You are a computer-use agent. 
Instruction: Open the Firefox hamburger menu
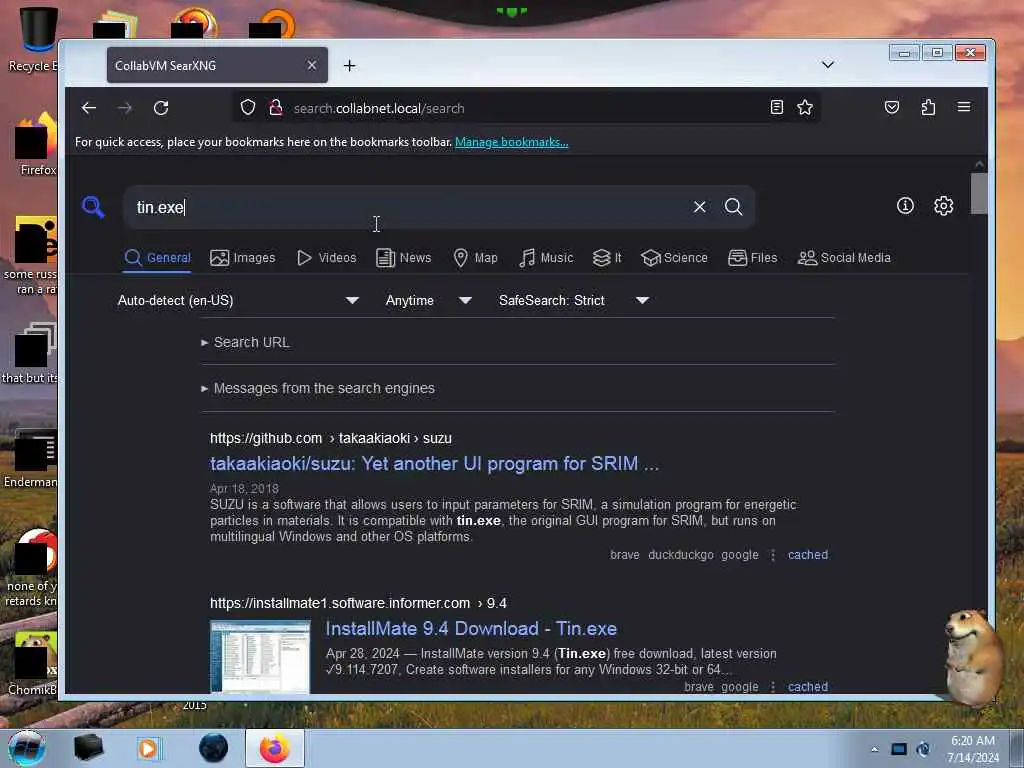(x=964, y=107)
